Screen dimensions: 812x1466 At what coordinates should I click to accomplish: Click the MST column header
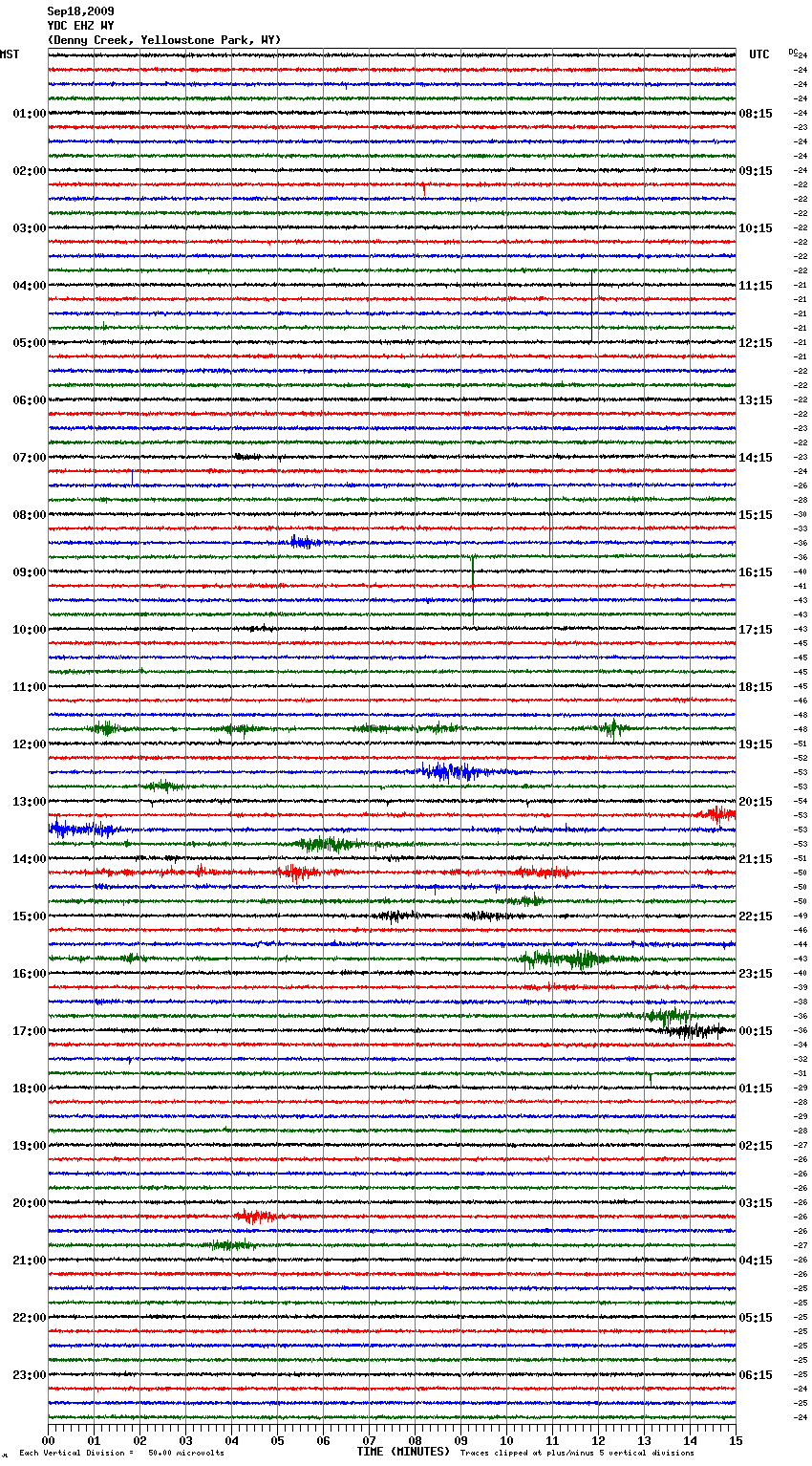(10, 54)
